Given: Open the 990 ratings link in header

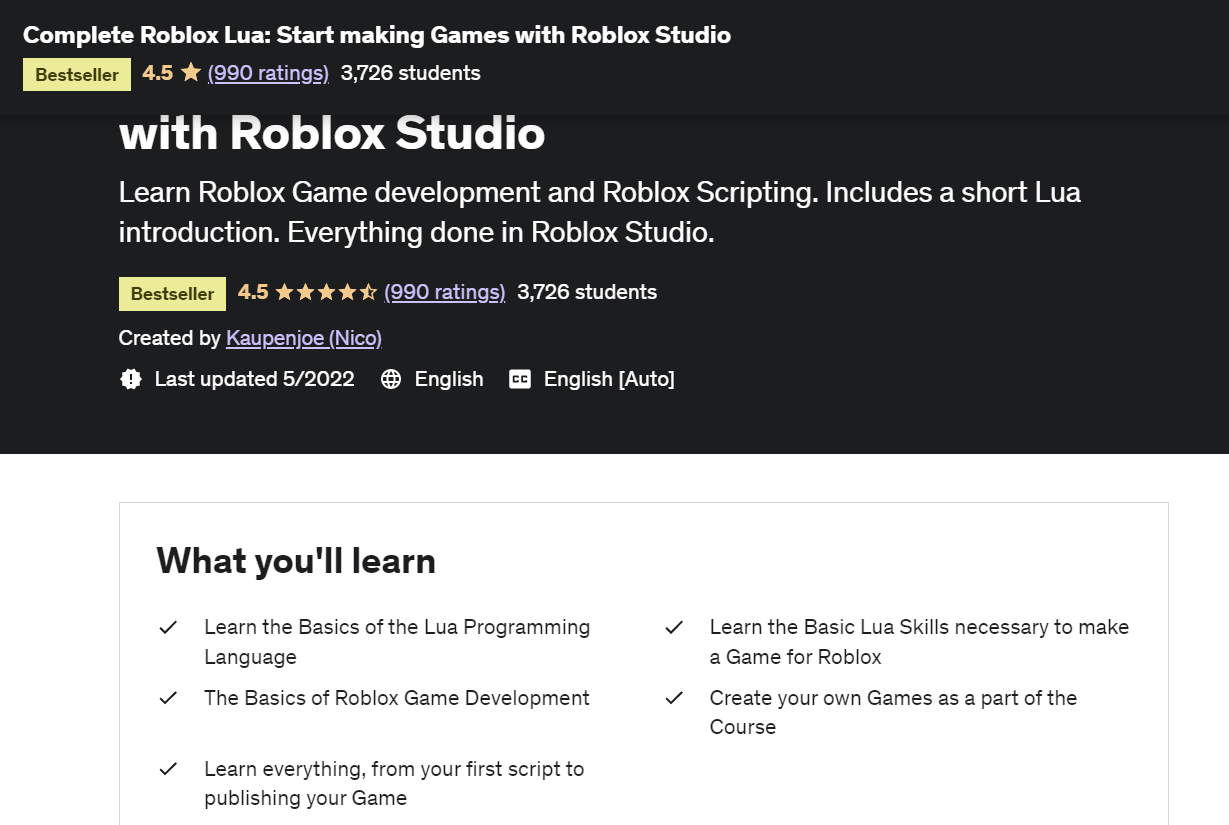Looking at the screenshot, I should pos(268,73).
